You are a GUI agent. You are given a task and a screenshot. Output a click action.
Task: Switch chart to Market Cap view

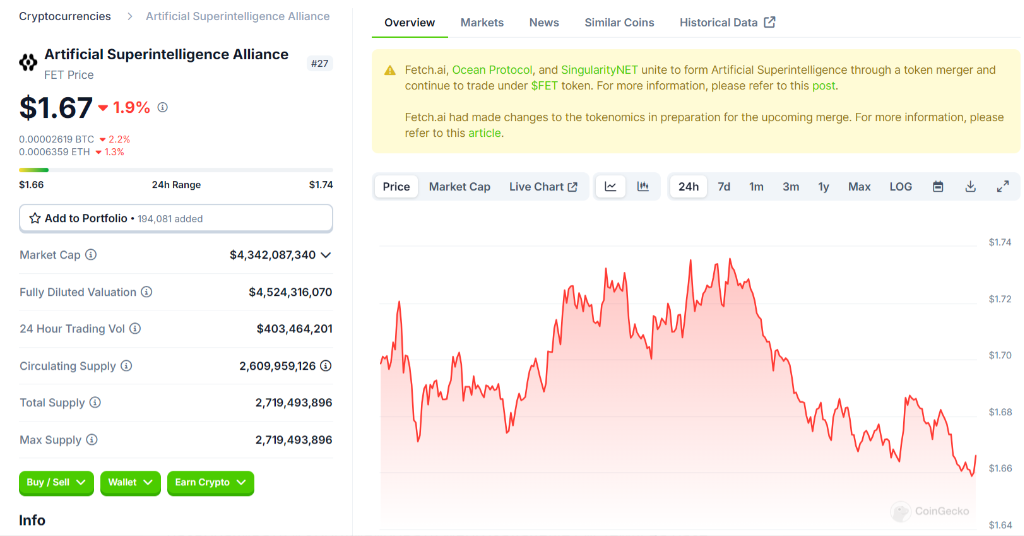pyautogui.click(x=460, y=187)
